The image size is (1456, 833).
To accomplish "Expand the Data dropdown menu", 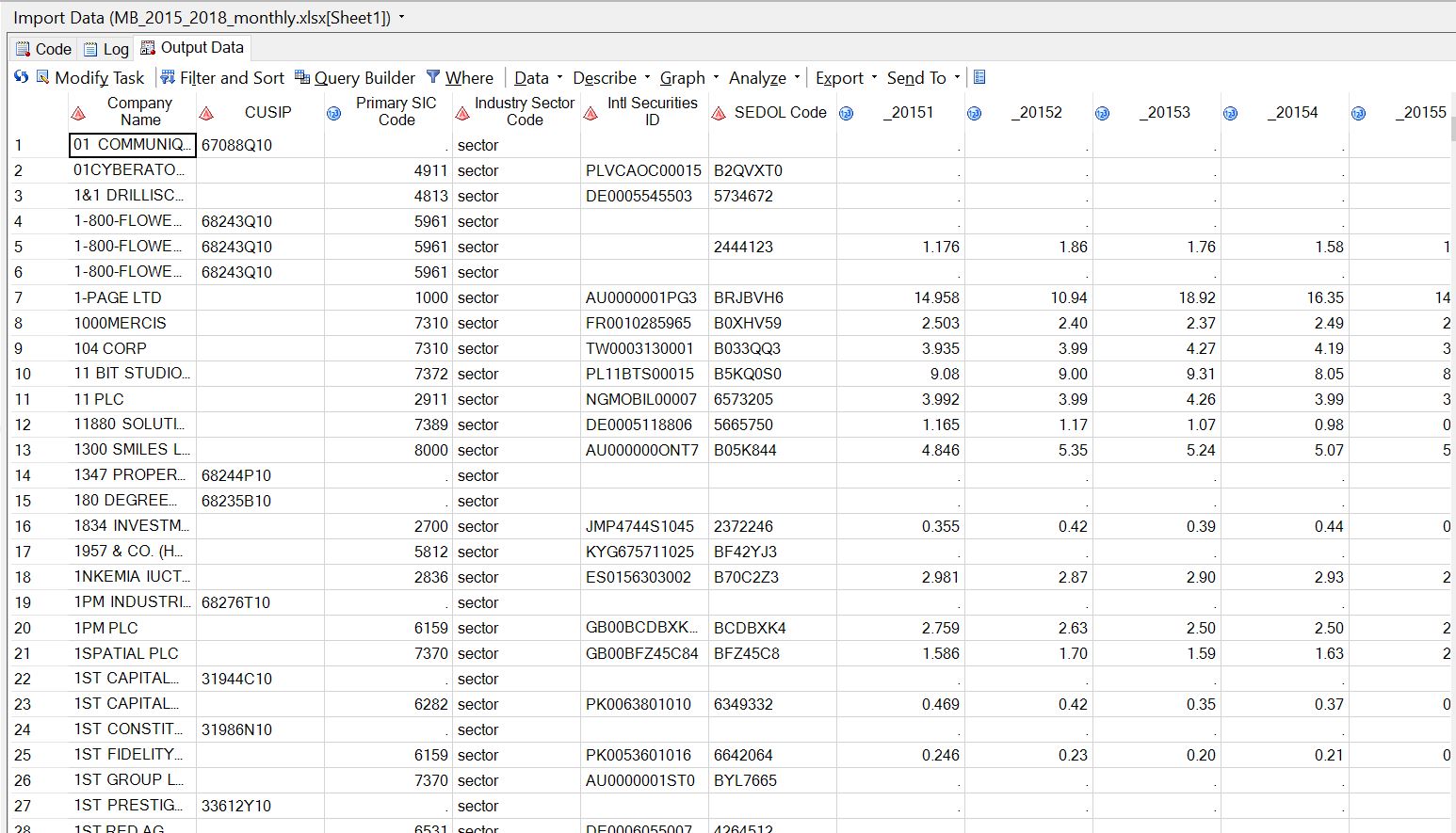I will 538,77.
